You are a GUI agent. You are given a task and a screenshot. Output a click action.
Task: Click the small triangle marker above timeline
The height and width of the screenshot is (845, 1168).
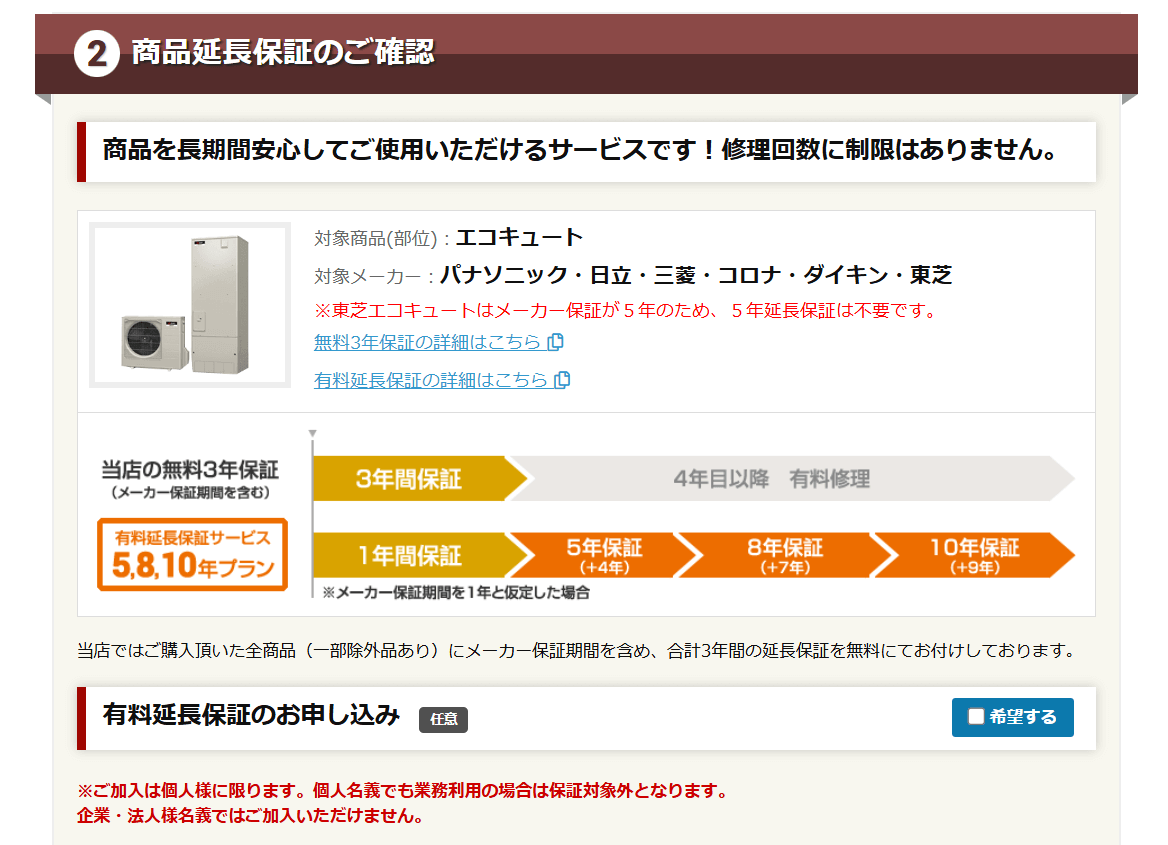(x=313, y=434)
